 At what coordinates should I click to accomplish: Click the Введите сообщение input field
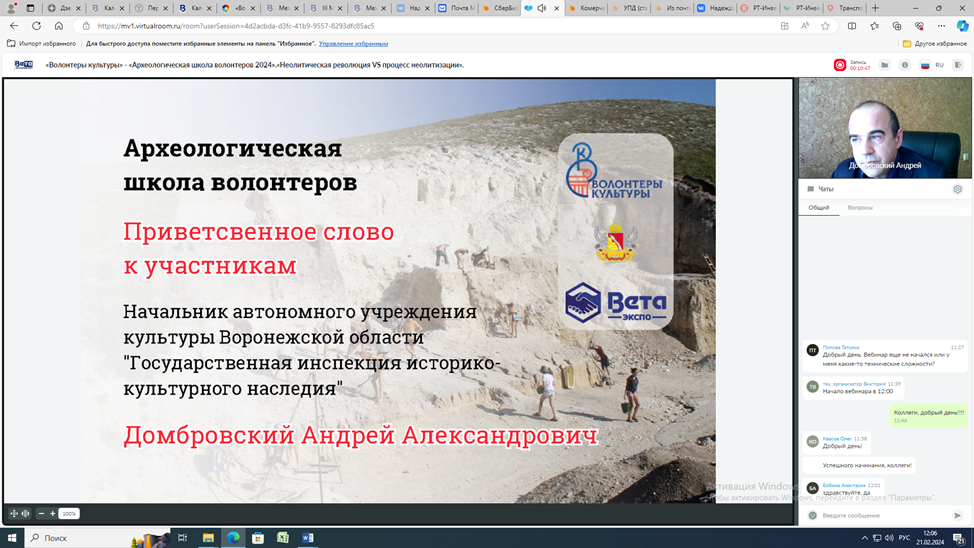[882, 516]
